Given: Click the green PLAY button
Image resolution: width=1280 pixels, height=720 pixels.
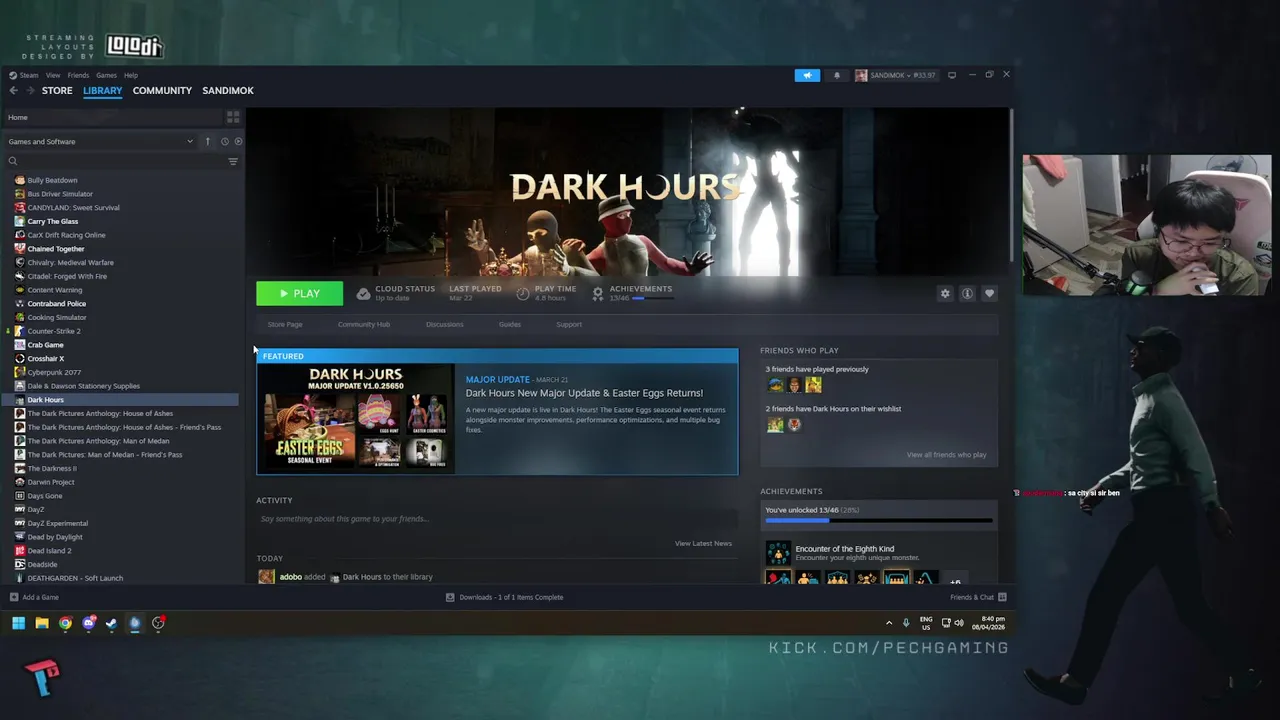Looking at the screenshot, I should pos(299,293).
